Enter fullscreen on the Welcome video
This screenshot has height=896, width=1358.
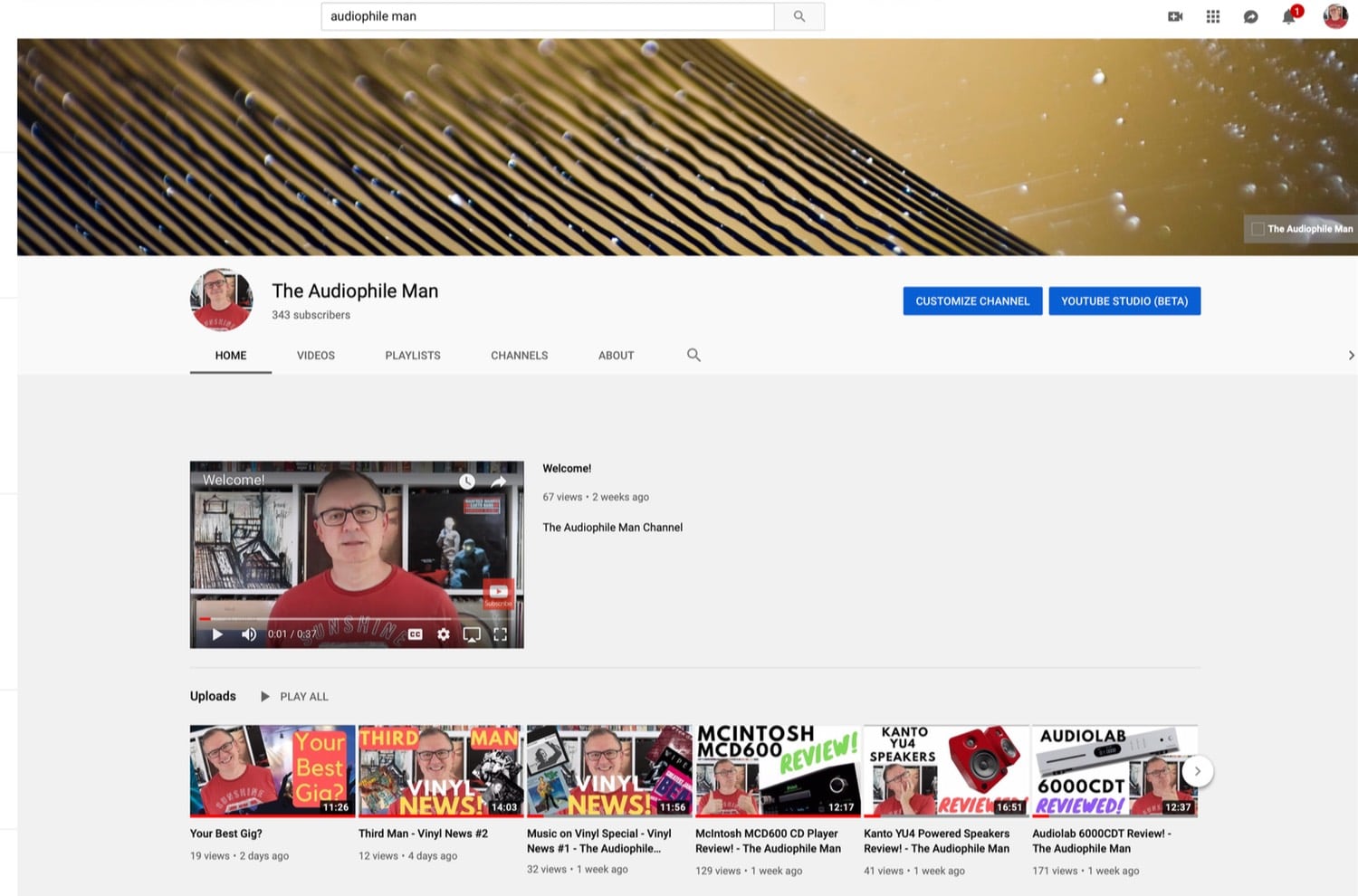pyautogui.click(x=501, y=634)
